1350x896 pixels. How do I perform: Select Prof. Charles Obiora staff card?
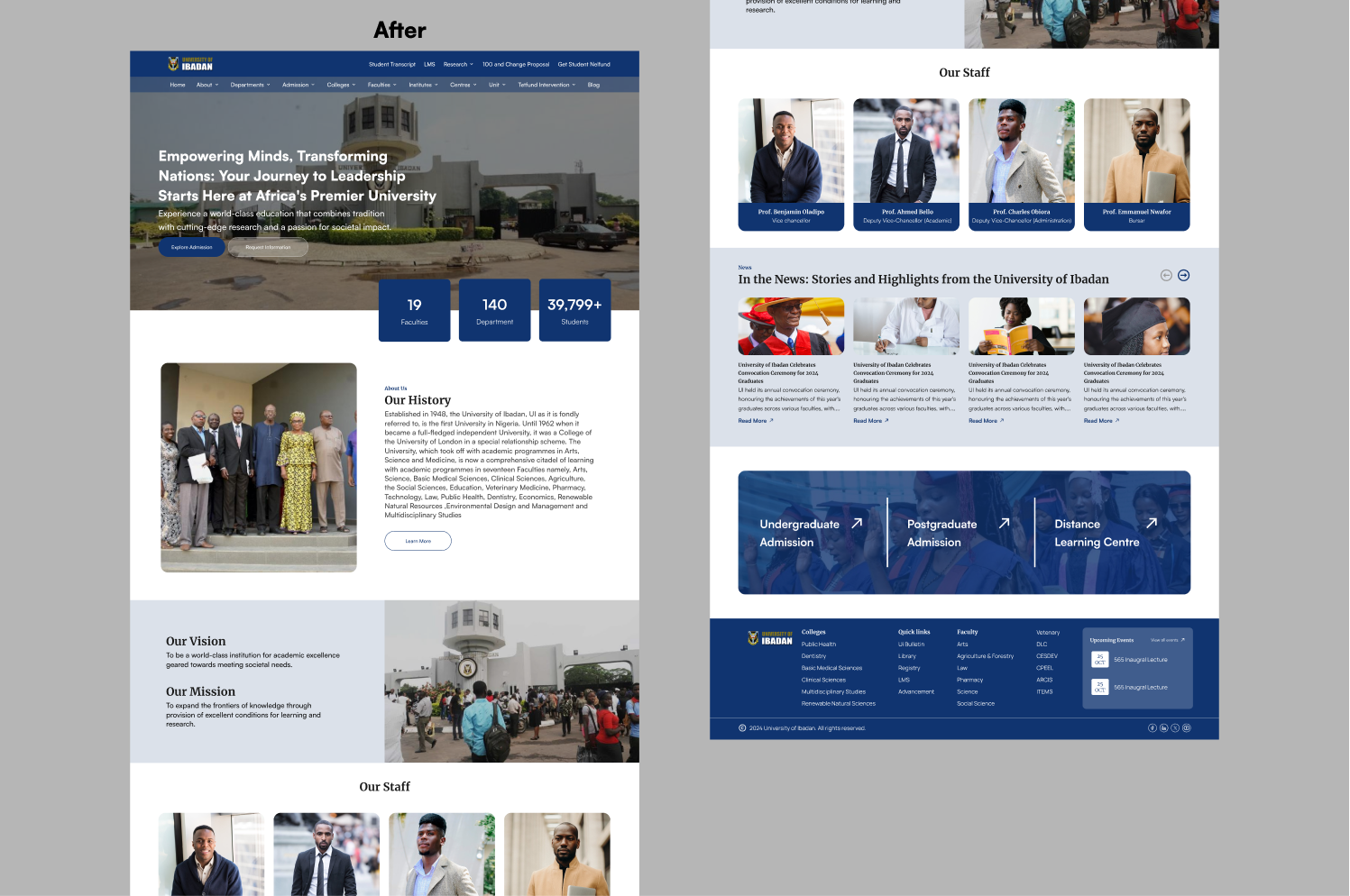[1022, 164]
